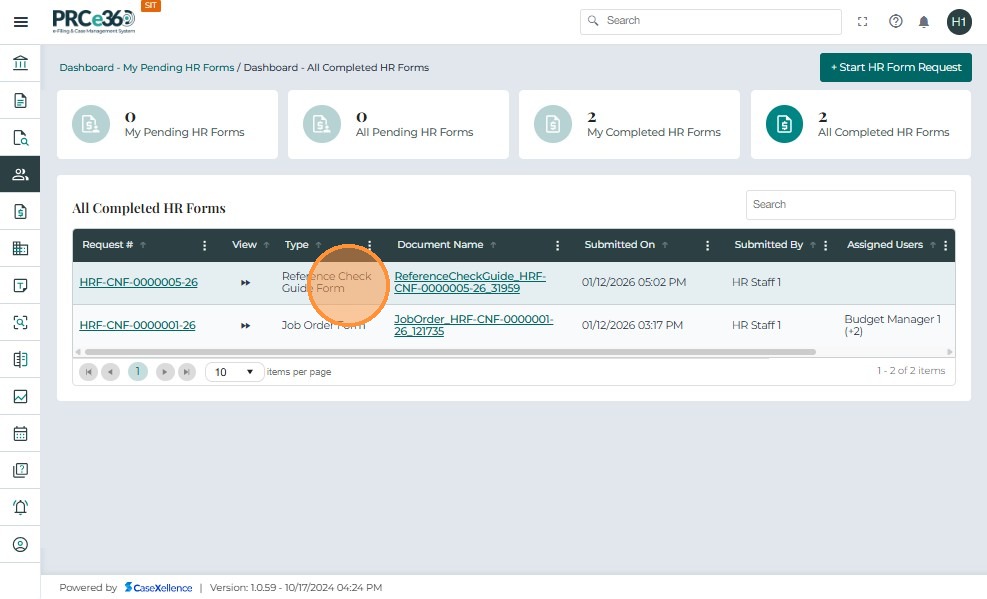Click the table Search input field

[x=850, y=204]
